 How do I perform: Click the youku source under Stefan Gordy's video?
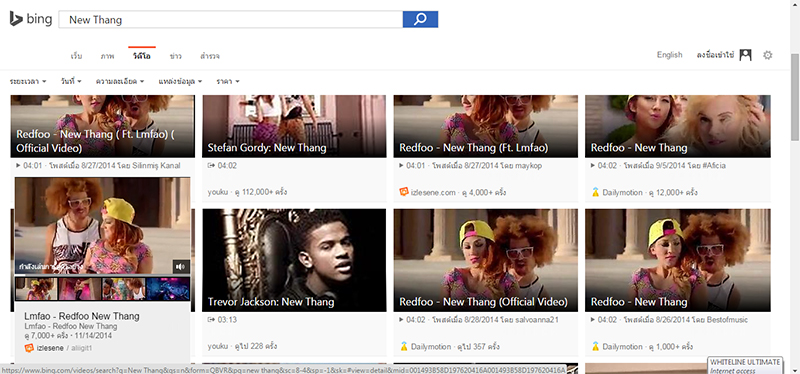click(217, 192)
